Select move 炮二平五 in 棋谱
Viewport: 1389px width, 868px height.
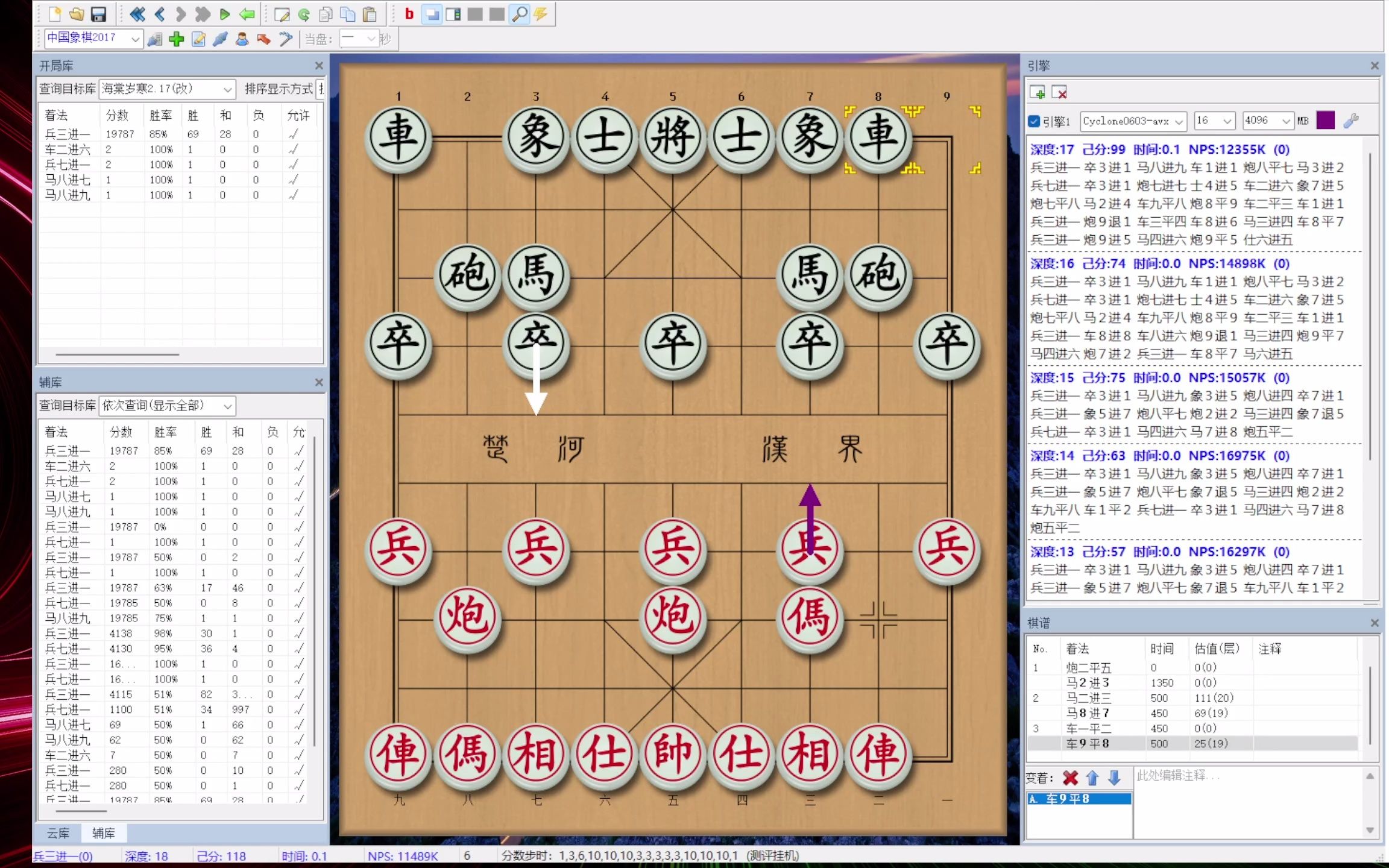(1088, 667)
